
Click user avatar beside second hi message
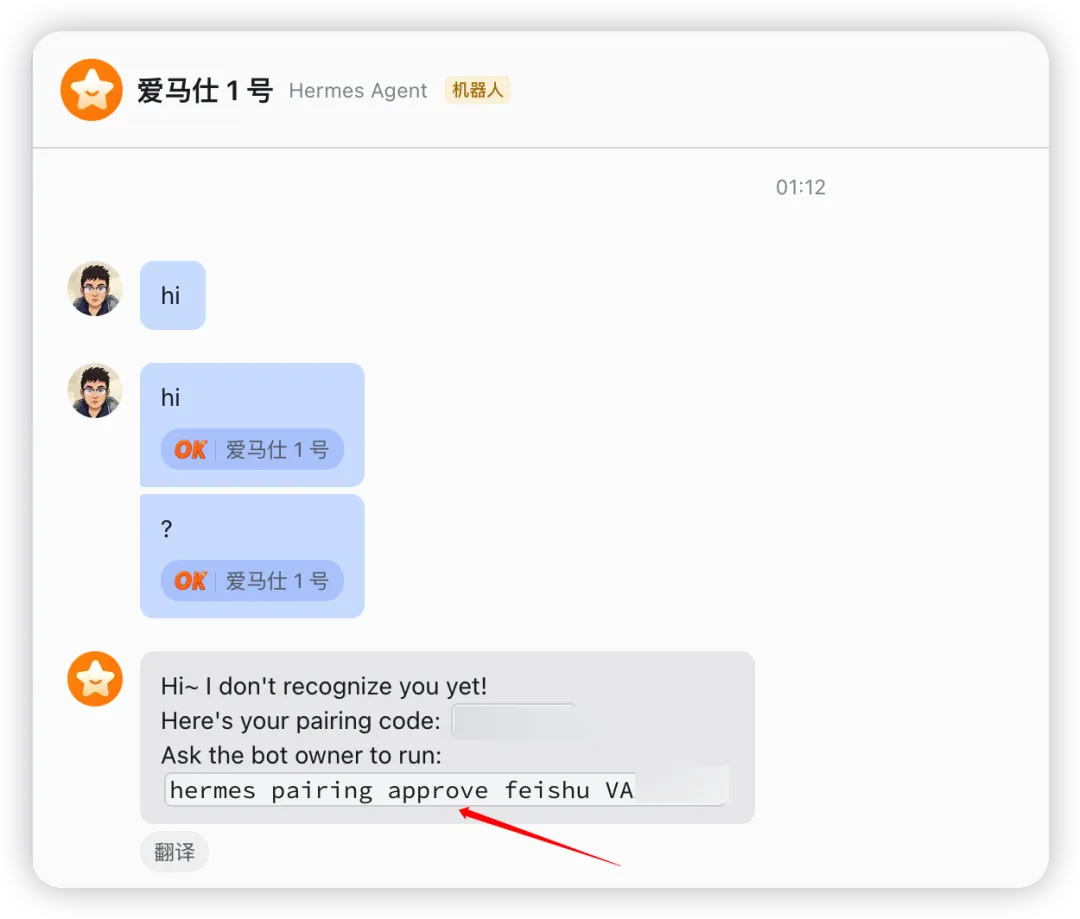click(x=95, y=391)
